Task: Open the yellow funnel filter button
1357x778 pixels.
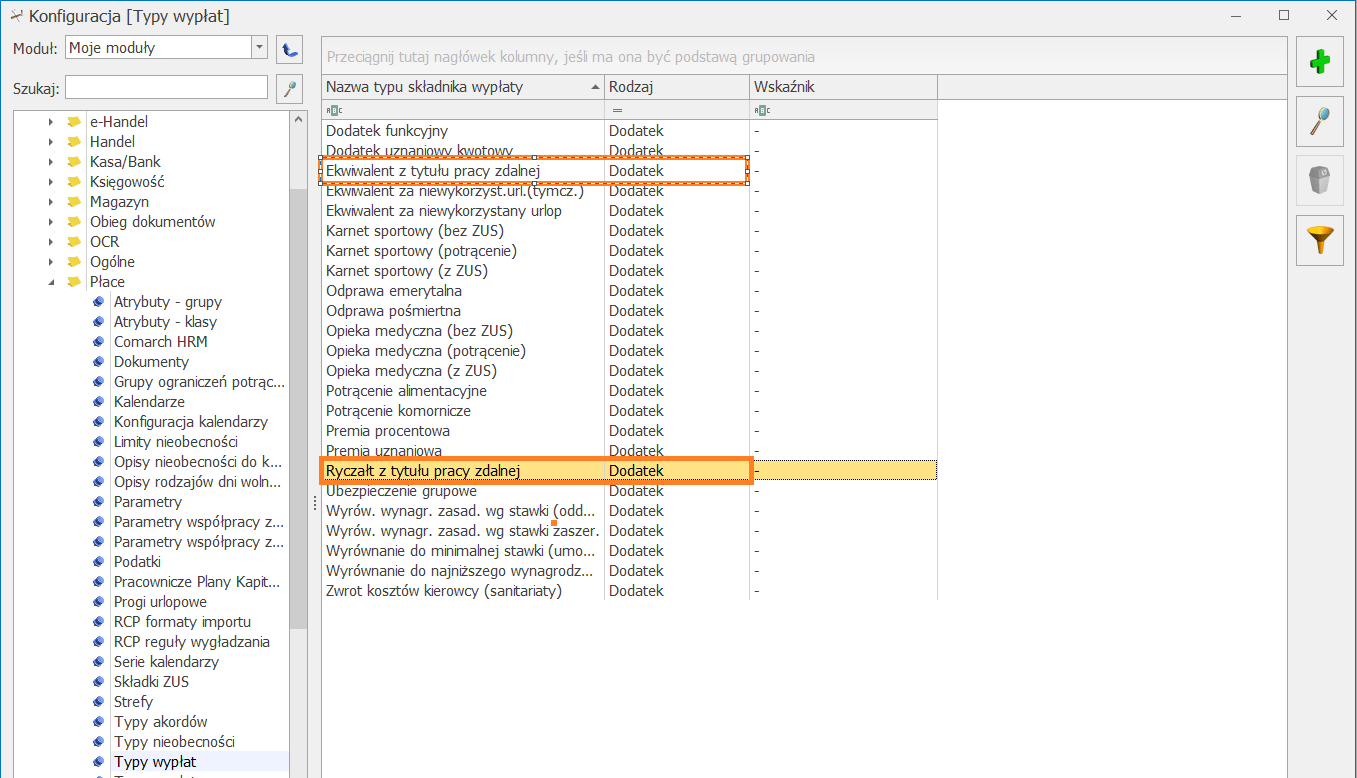Action: (x=1320, y=240)
